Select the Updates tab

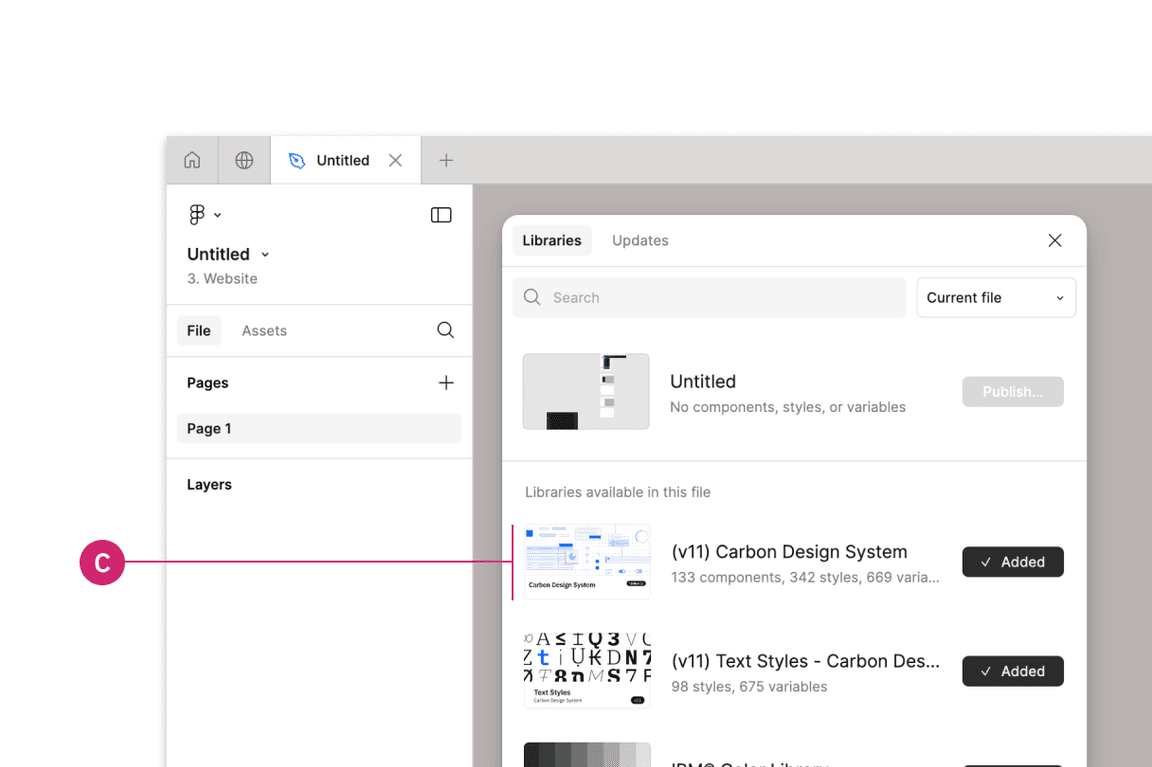coord(641,240)
